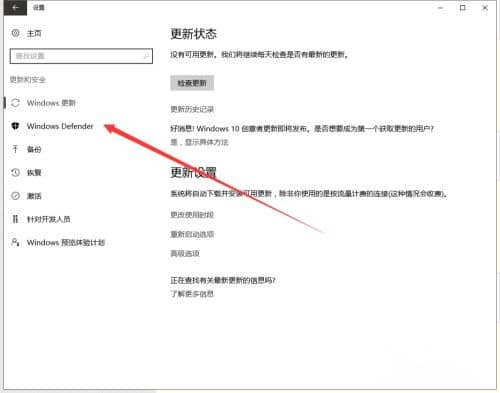Screen dimensions: 500x393
Task: Click the activation checkmark icon
Action: point(15,196)
